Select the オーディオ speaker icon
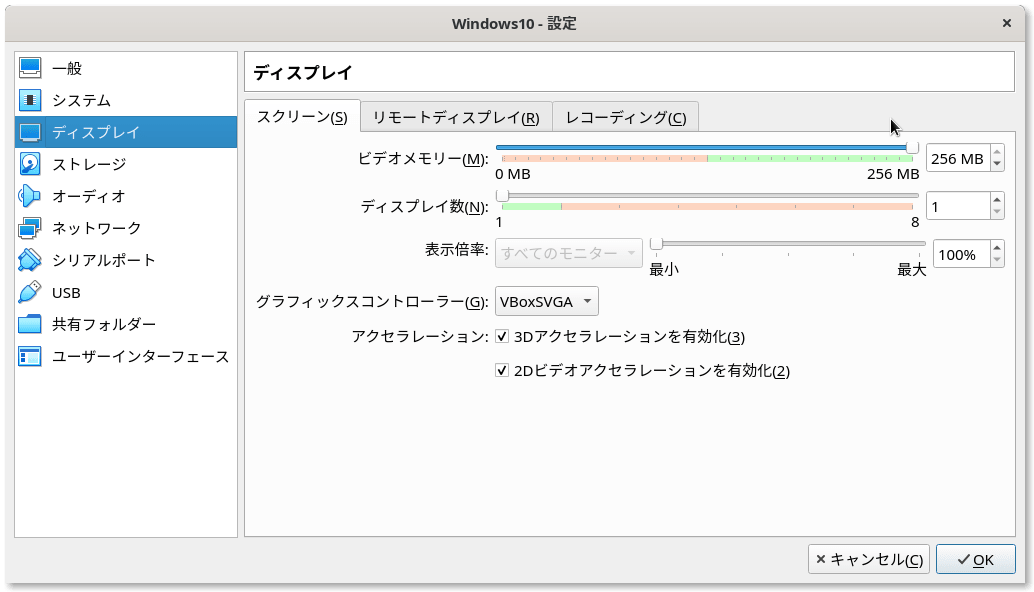Viewport: 1034px width, 592px height. coord(30,196)
